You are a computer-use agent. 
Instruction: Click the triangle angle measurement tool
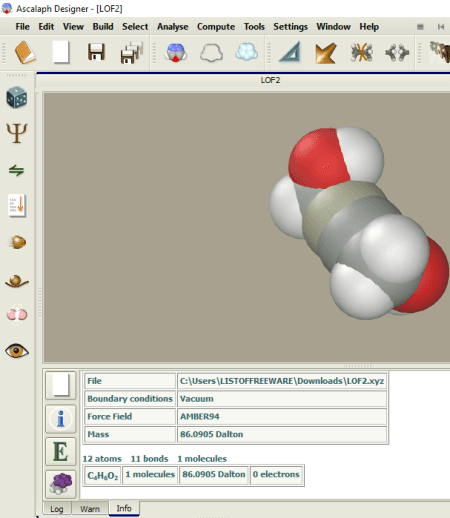tap(290, 52)
